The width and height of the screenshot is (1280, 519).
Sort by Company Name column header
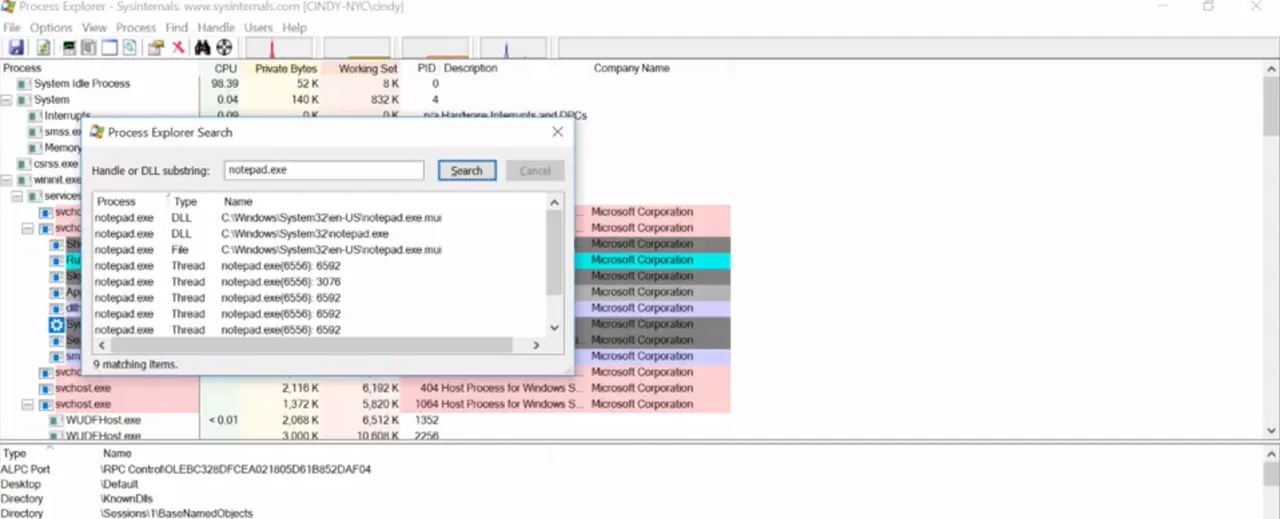click(632, 68)
